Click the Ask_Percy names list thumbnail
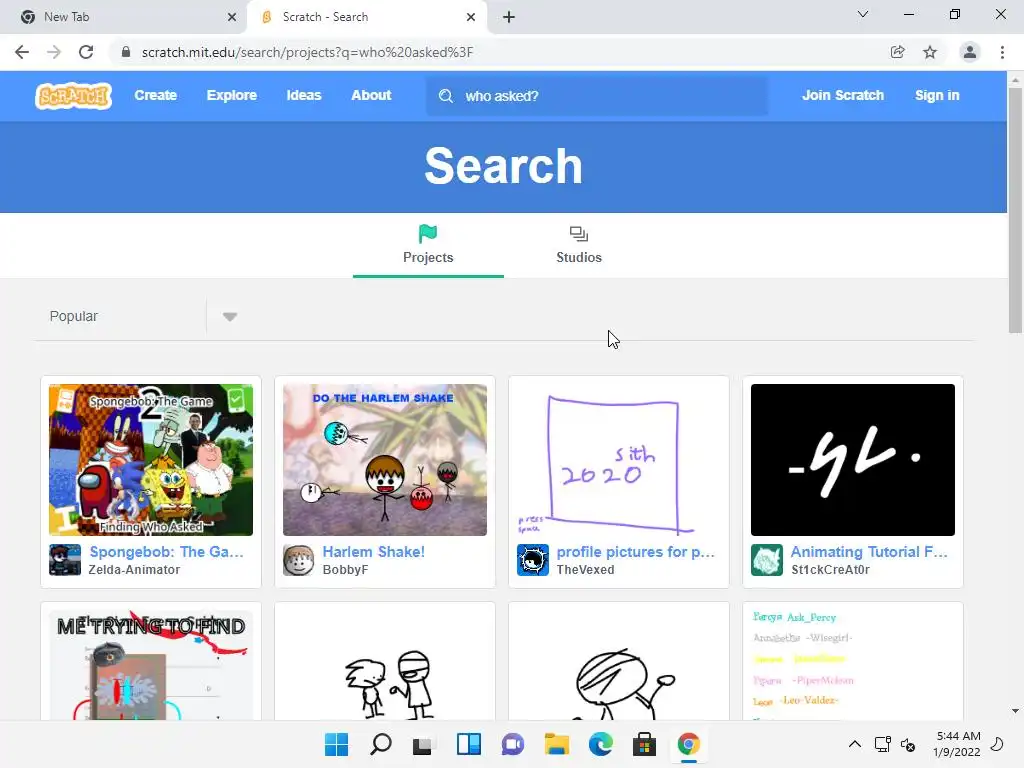 tap(853, 665)
